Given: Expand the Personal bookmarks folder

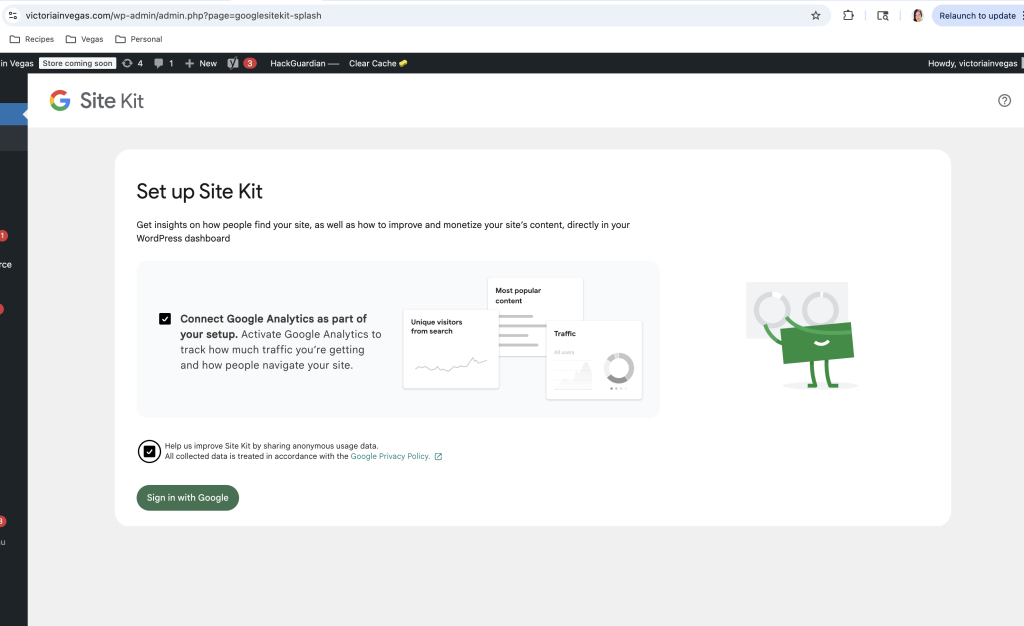Looking at the screenshot, I should point(138,39).
